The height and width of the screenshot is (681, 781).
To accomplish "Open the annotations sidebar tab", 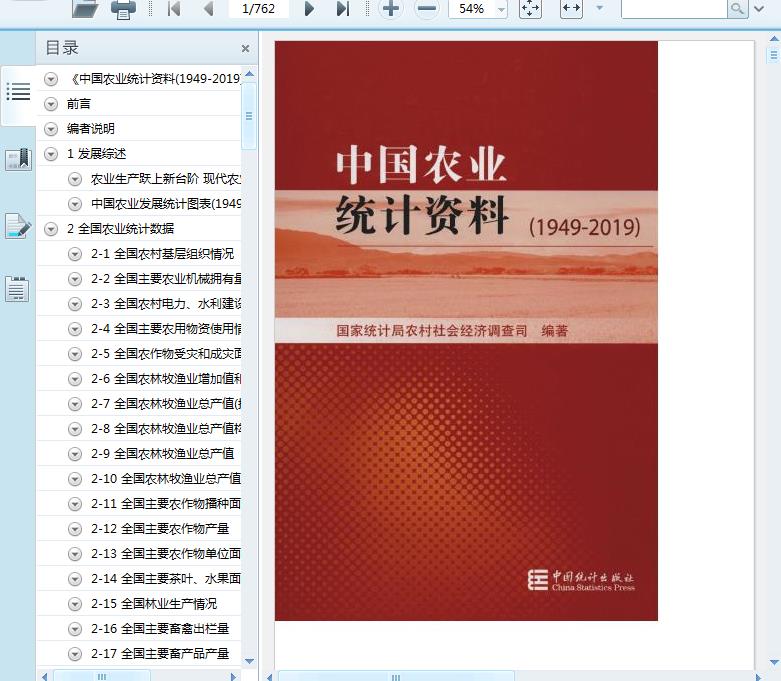I will 18,226.
